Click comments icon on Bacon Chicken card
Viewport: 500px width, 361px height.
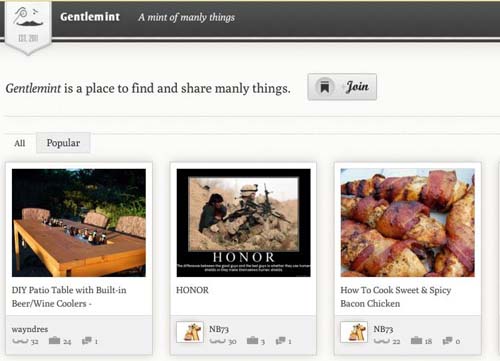pos(447,340)
